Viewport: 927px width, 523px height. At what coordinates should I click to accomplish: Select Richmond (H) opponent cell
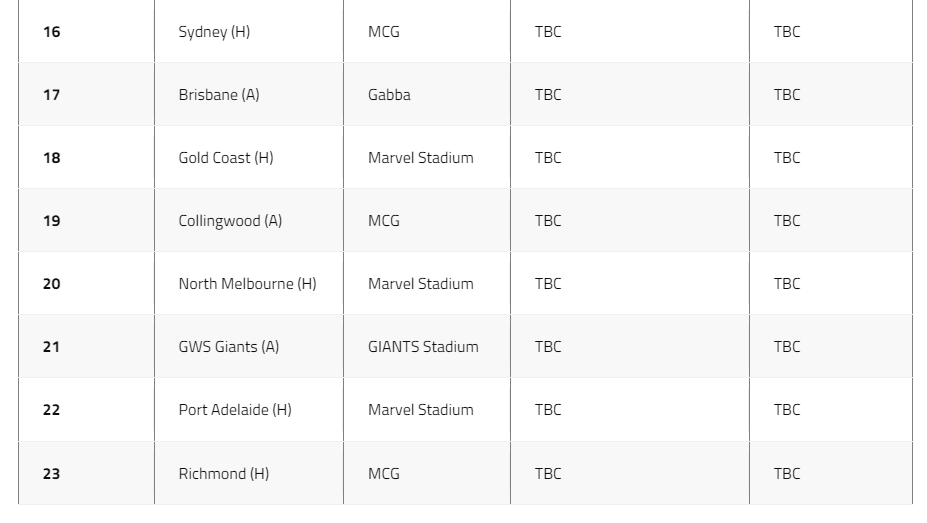pyautogui.click(x=249, y=473)
